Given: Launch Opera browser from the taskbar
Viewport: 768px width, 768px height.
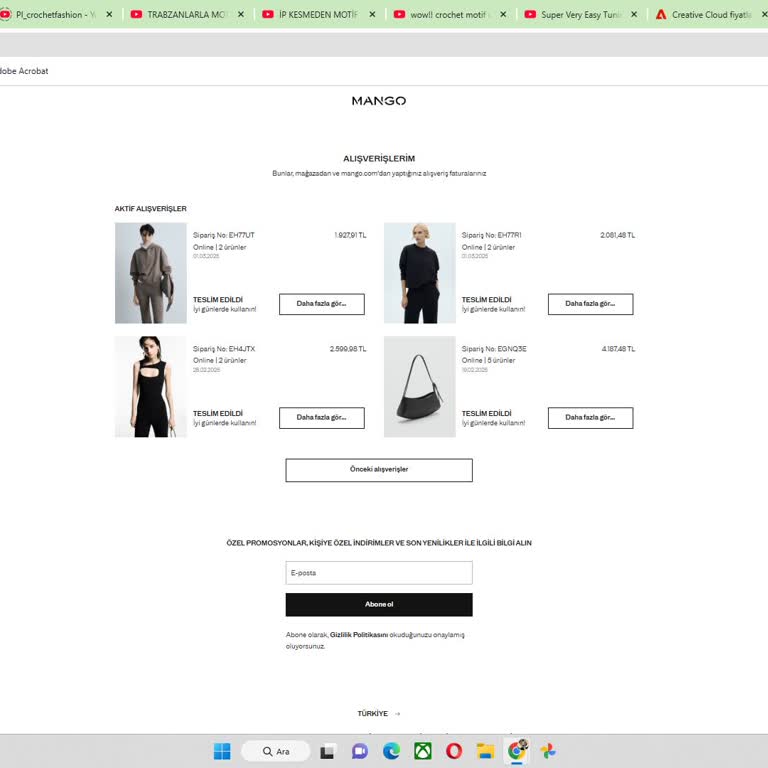Looking at the screenshot, I should click(454, 751).
